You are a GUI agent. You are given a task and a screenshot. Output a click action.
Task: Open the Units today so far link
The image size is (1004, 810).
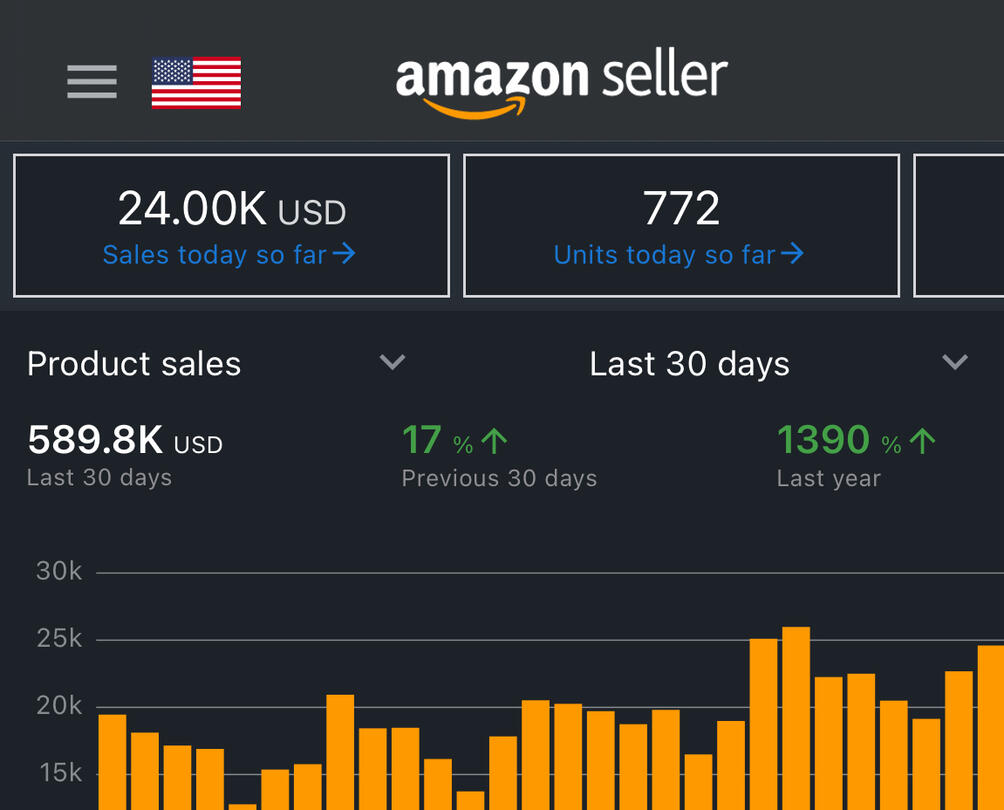pos(664,255)
